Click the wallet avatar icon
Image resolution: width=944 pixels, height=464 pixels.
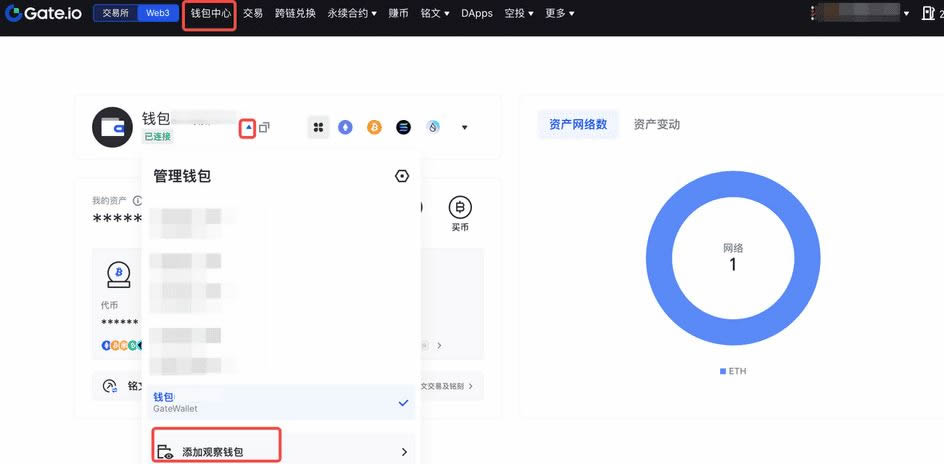(x=112, y=127)
